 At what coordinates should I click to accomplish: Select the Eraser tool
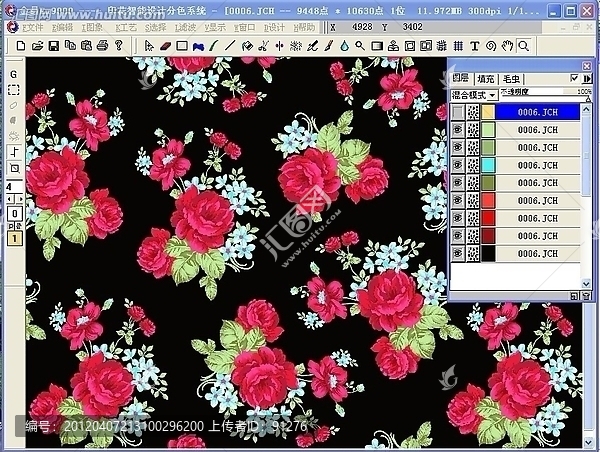[x=165, y=46]
